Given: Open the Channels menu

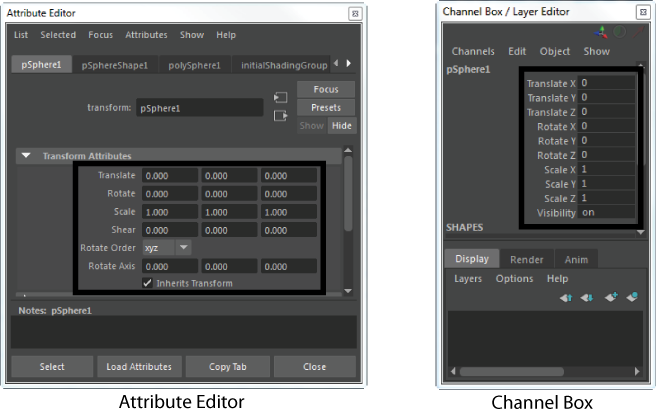Looking at the screenshot, I should coord(473,51).
